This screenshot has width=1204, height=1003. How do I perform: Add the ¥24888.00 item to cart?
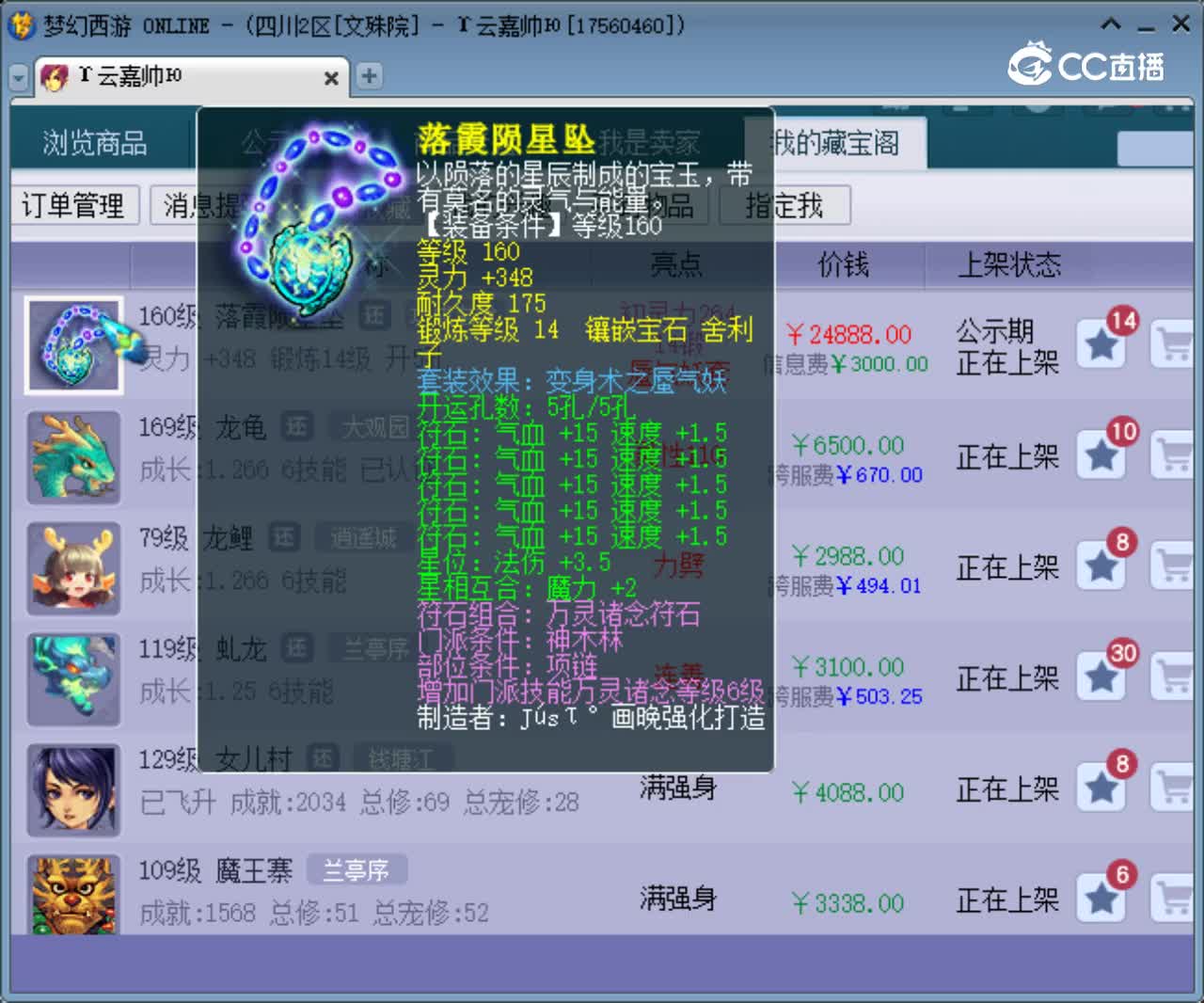pyautogui.click(x=1173, y=345)
